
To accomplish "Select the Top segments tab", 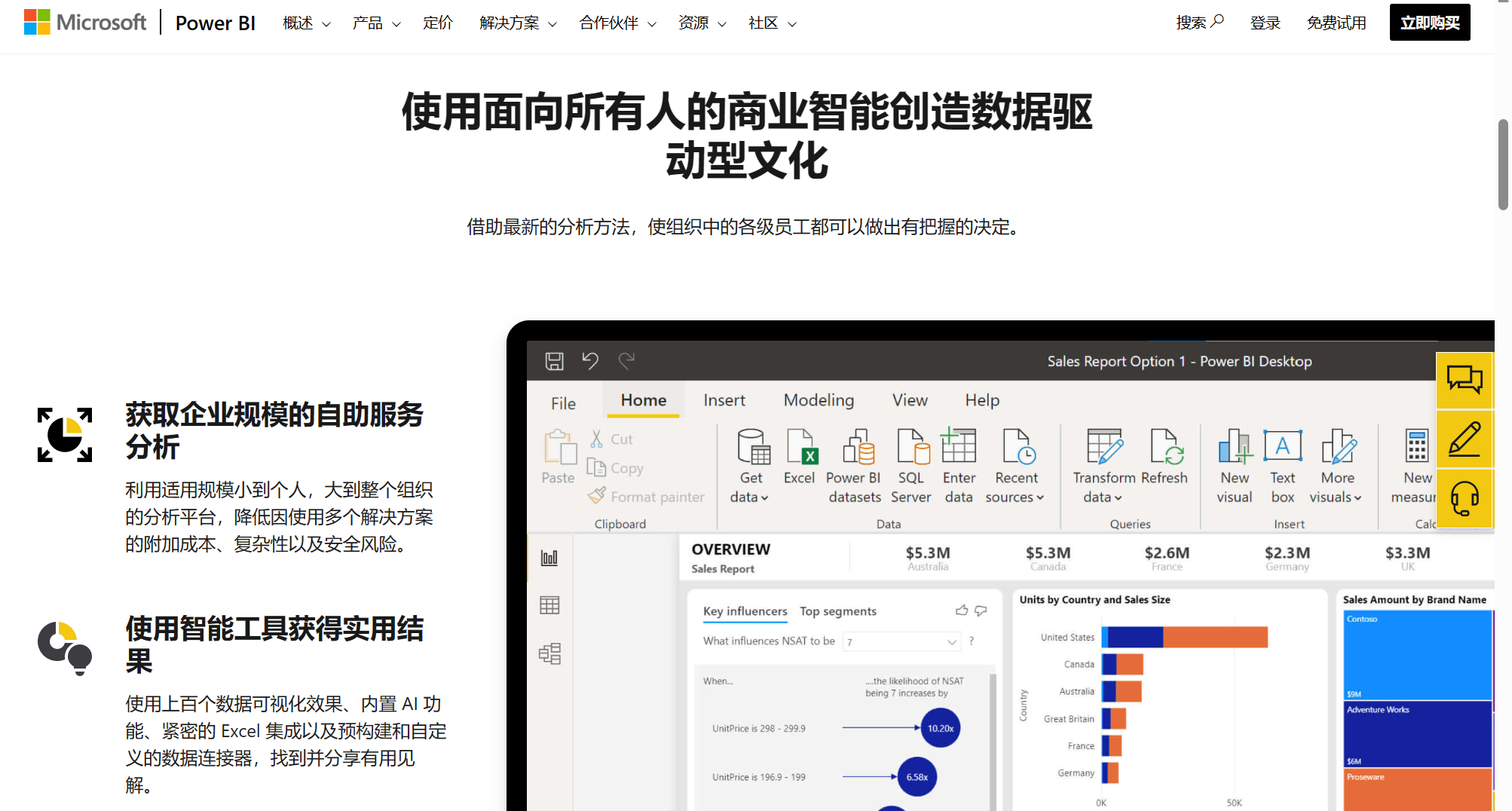I will [838, 611].
